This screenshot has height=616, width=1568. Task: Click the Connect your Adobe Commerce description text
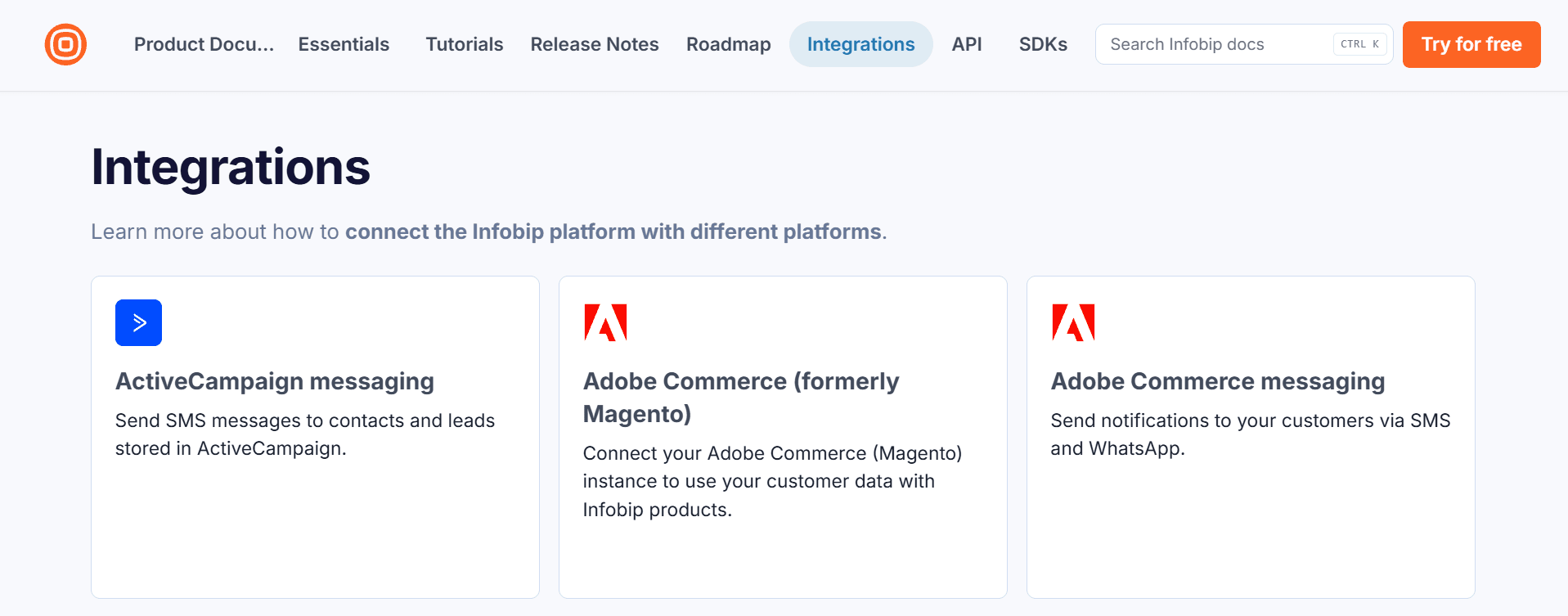pyautogui.click(x=773, y=481)
